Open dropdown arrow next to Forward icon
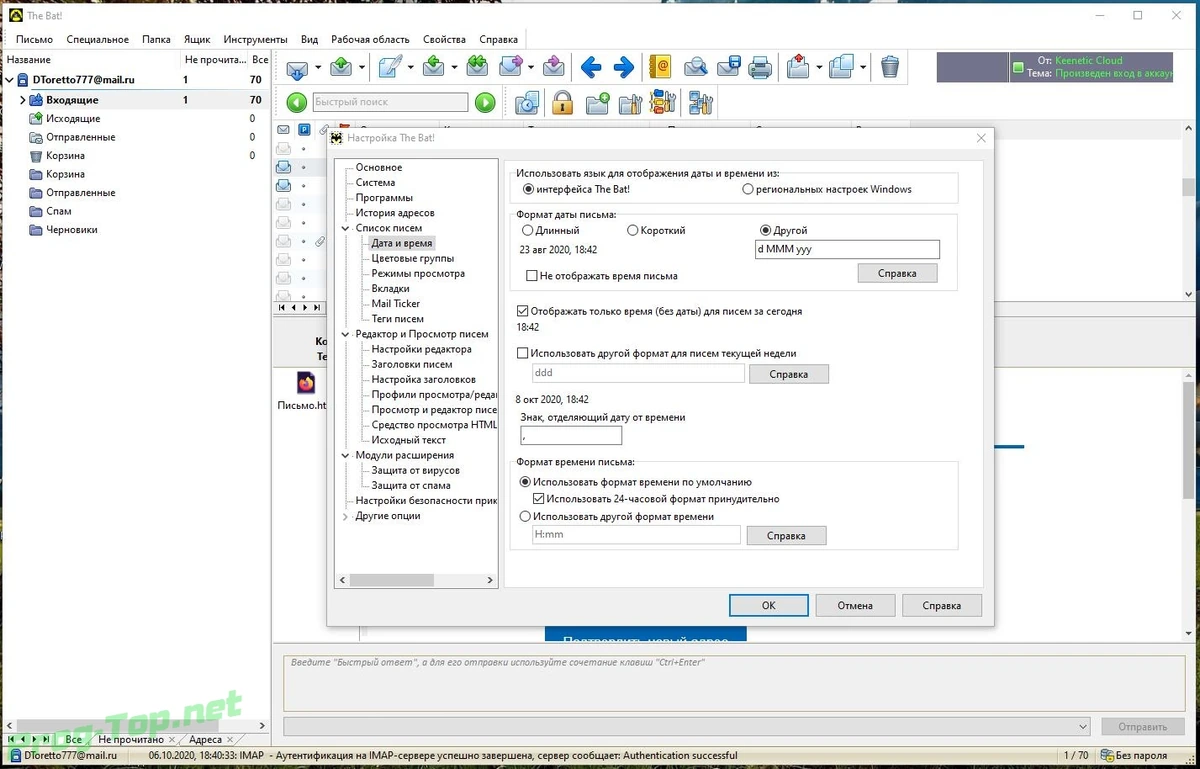This screenshot has width=1200, height=769. click(530, 68)
